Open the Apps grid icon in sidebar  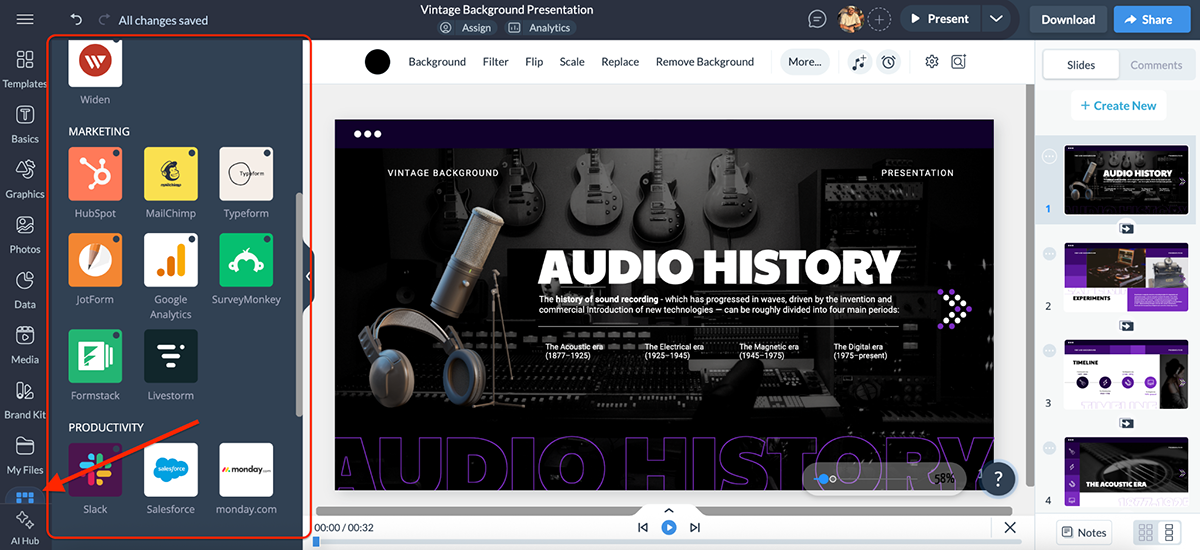point(25,497)
